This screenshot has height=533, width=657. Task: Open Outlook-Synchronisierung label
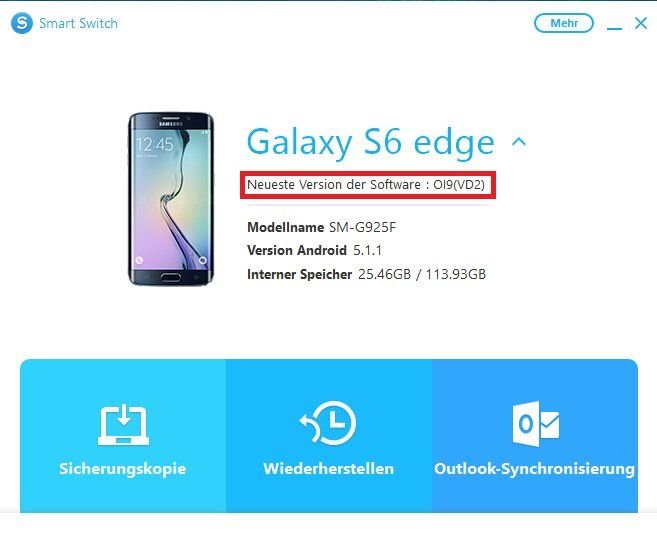(534, 469)
